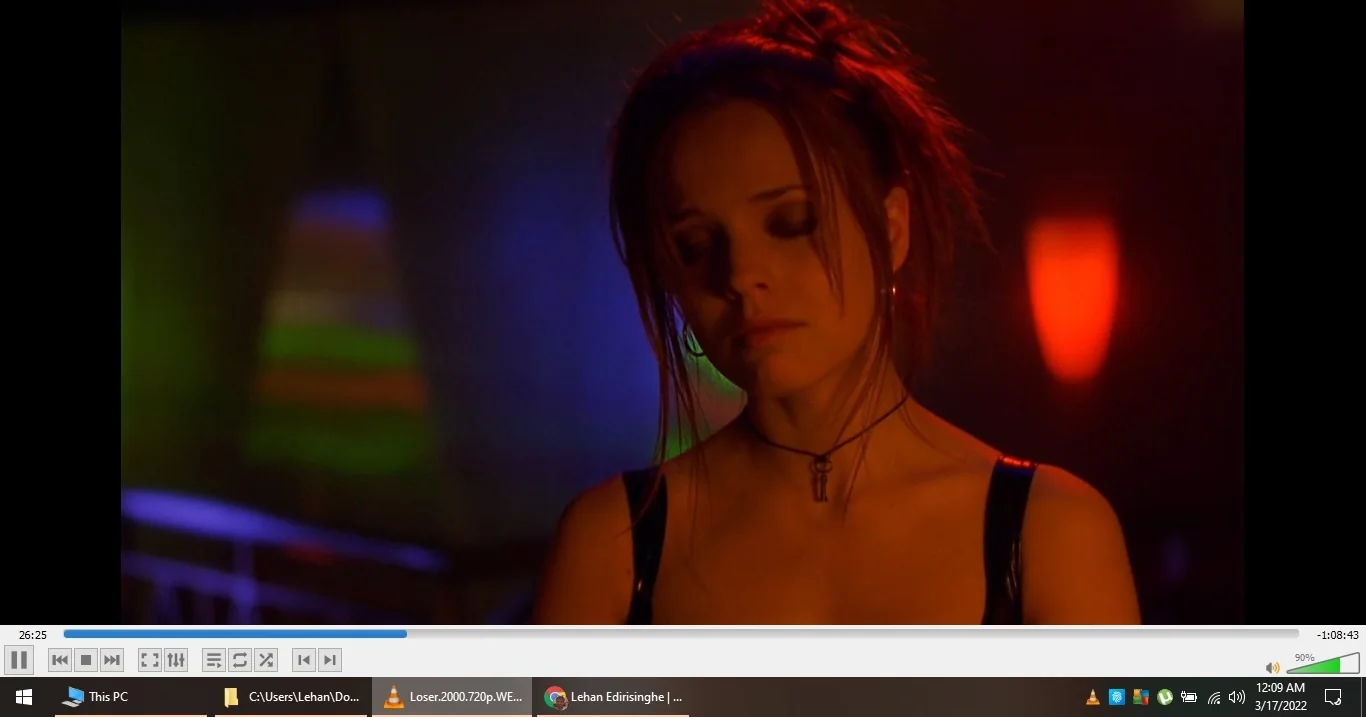The height and width of the screenshot is (717, 1366).
Task: Click the video playback area
Action: click(682, 312)
